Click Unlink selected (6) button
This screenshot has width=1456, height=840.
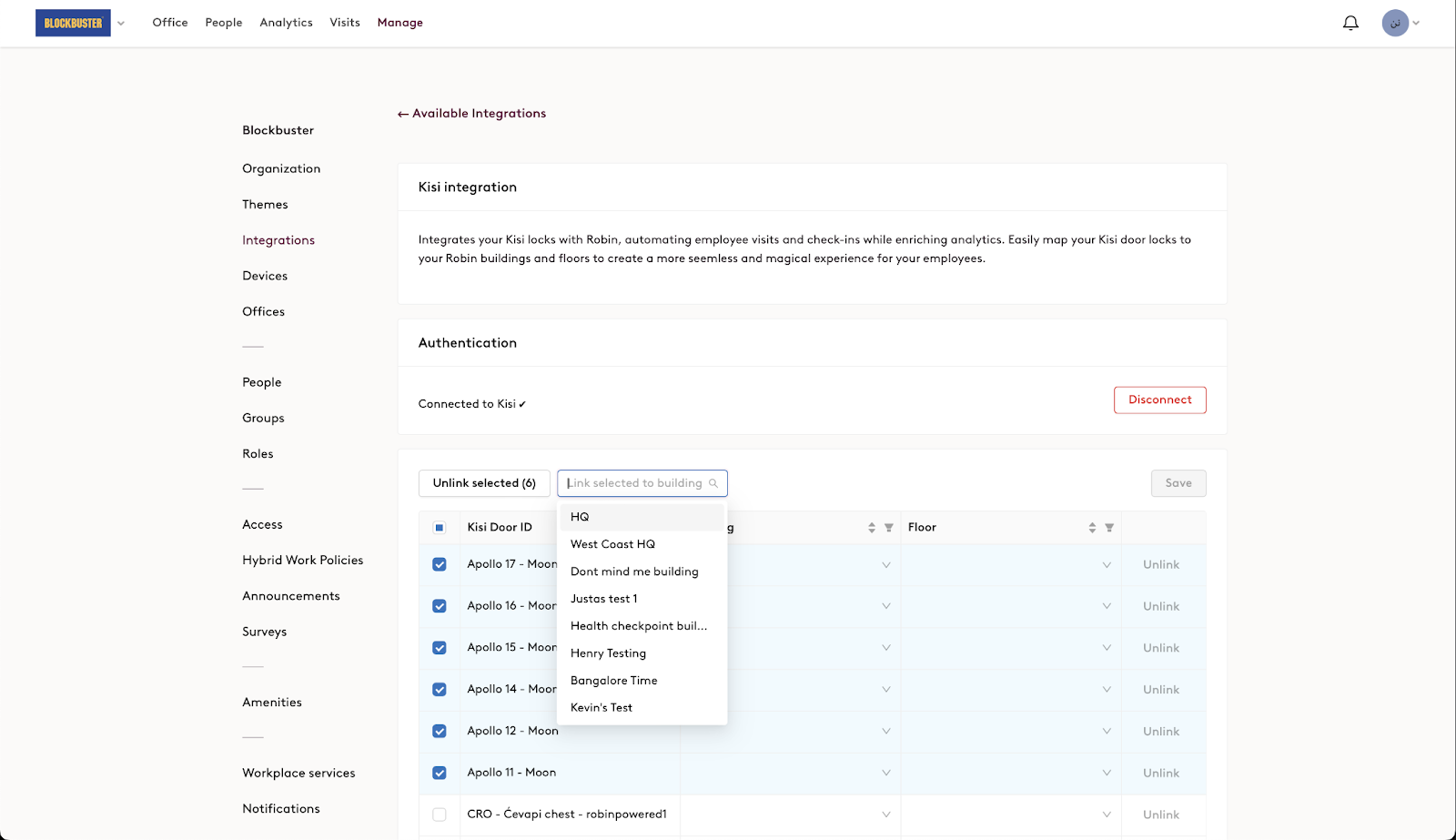[x=484, y=483]
